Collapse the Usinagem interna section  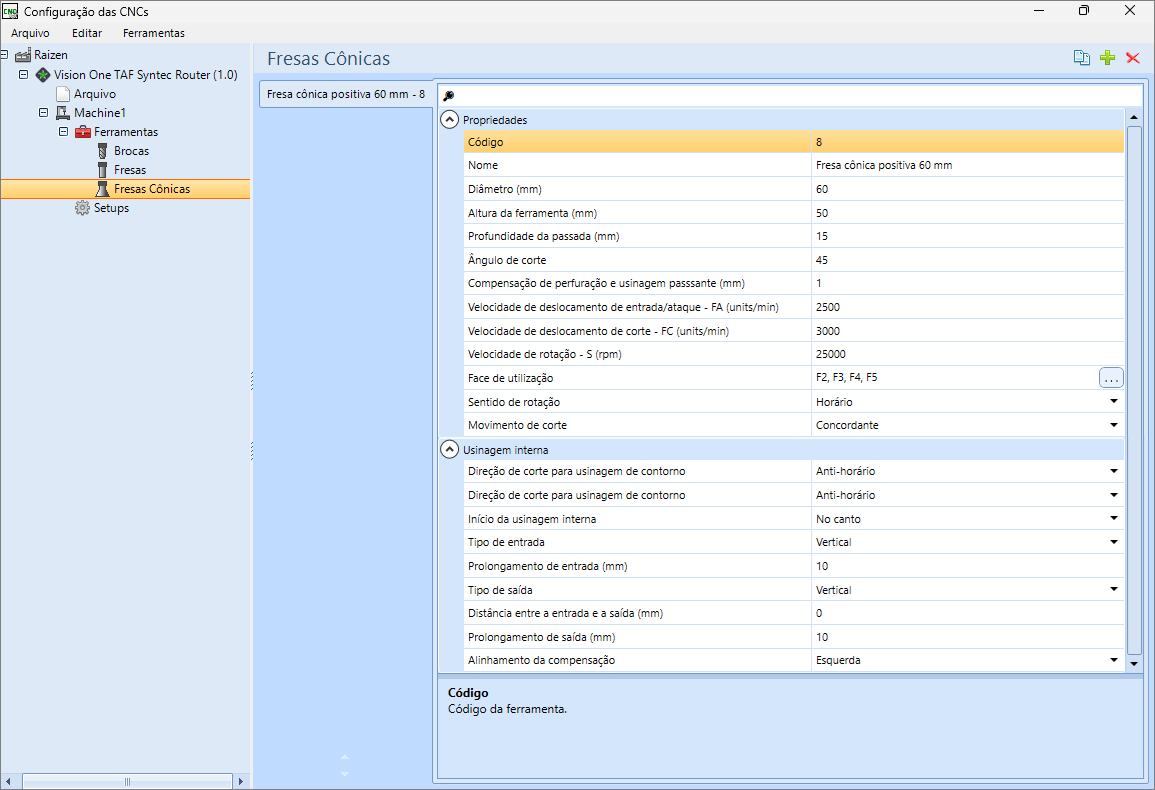pos(449,450)
